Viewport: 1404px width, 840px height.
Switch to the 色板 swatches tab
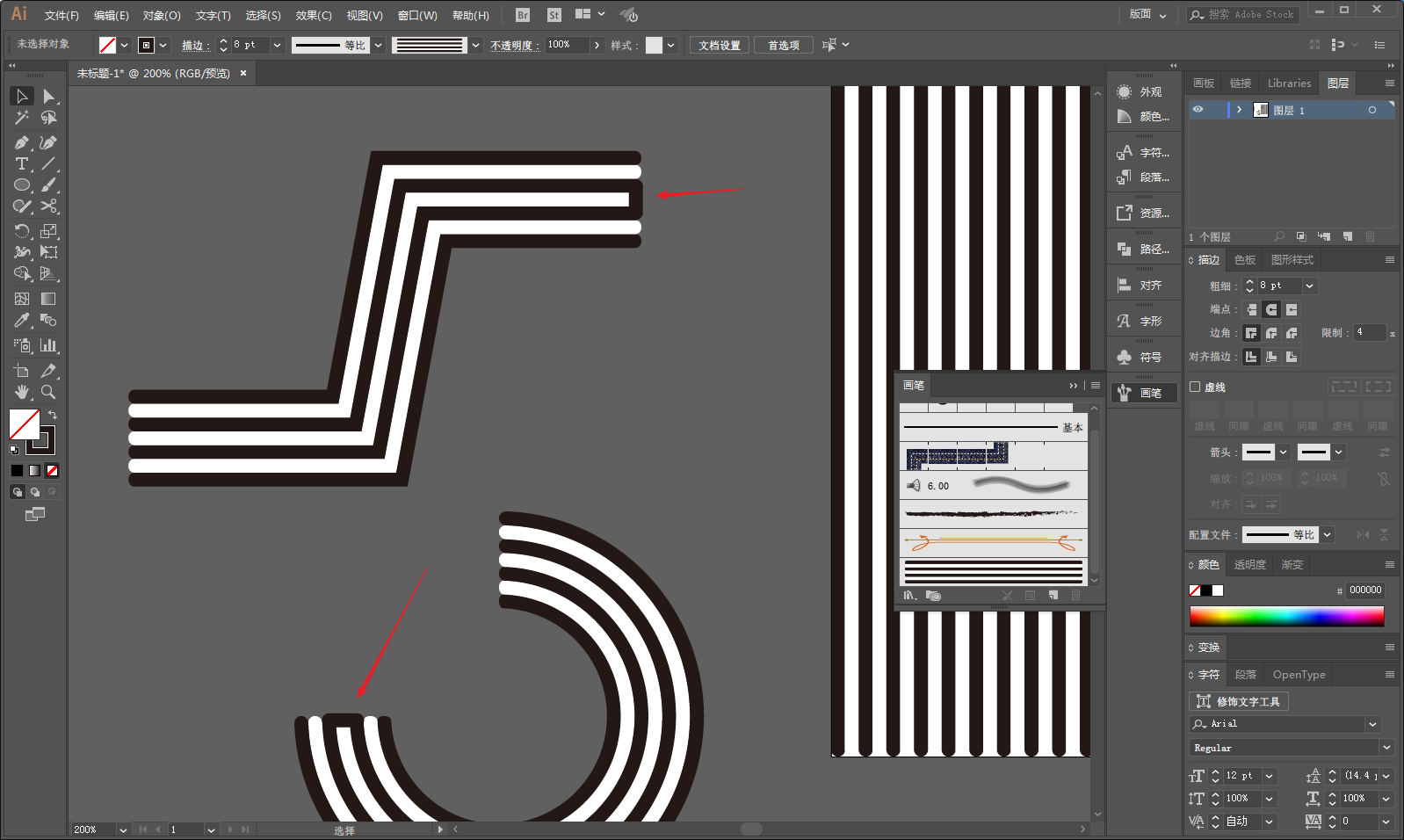pos(1245,260)
